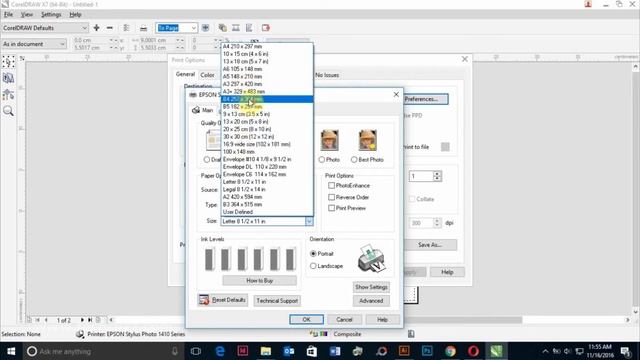640x360 pixels.
Task: Click the color separations toolbar icon
Action: coord(222,28)
